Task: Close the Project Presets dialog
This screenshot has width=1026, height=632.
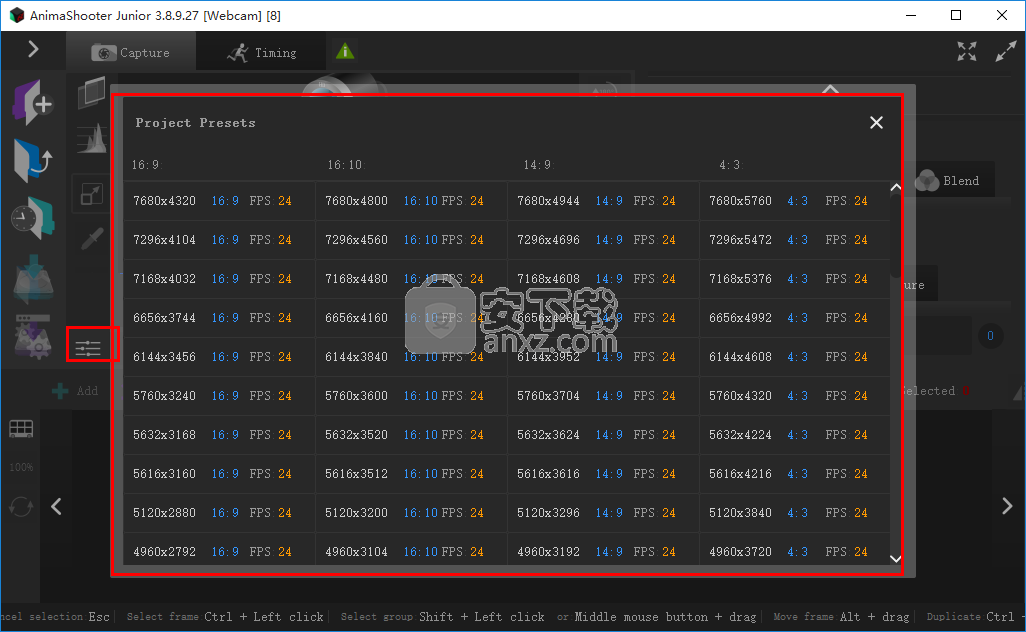Action: click(x=876, y=122)
